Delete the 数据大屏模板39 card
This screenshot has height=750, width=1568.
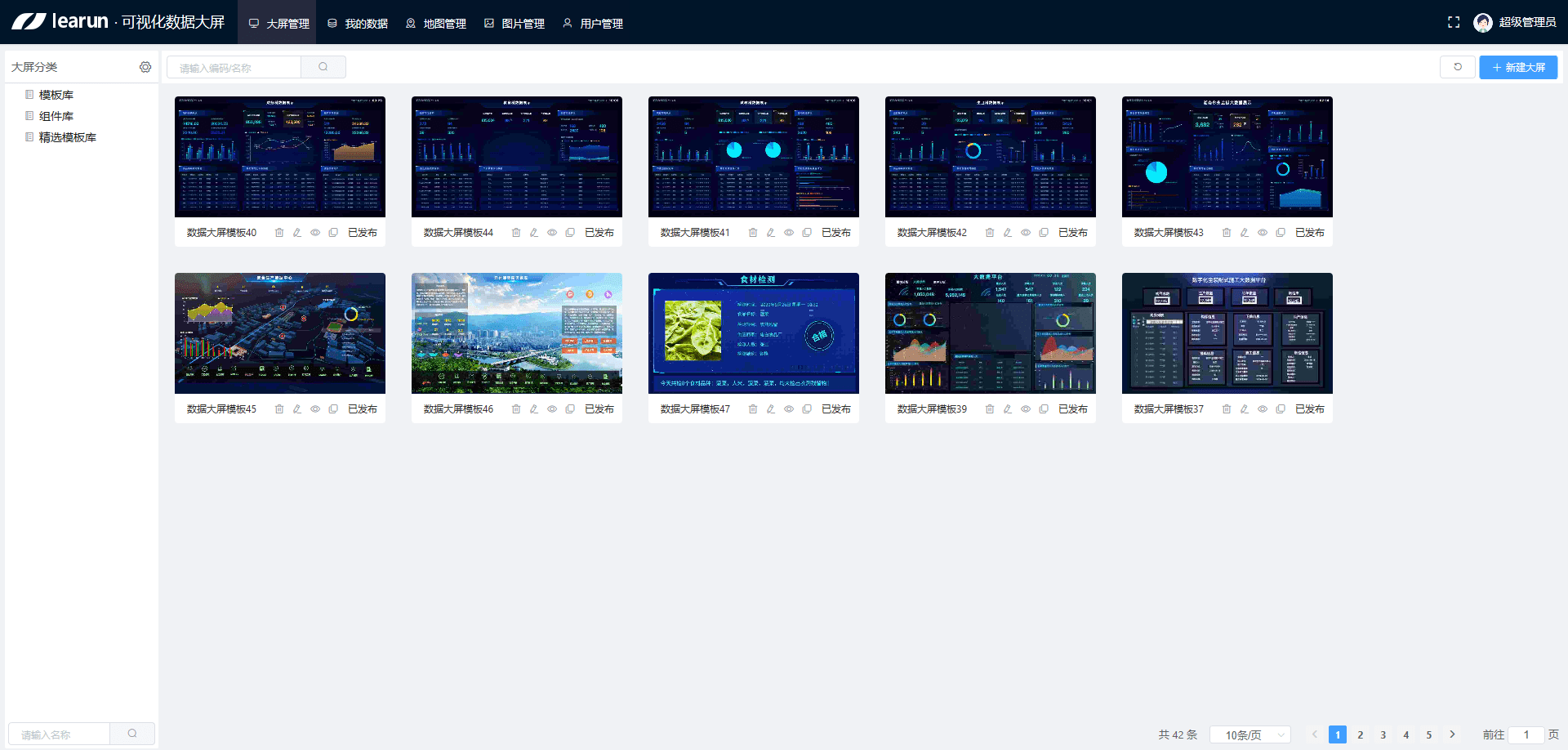pos(990,409)
